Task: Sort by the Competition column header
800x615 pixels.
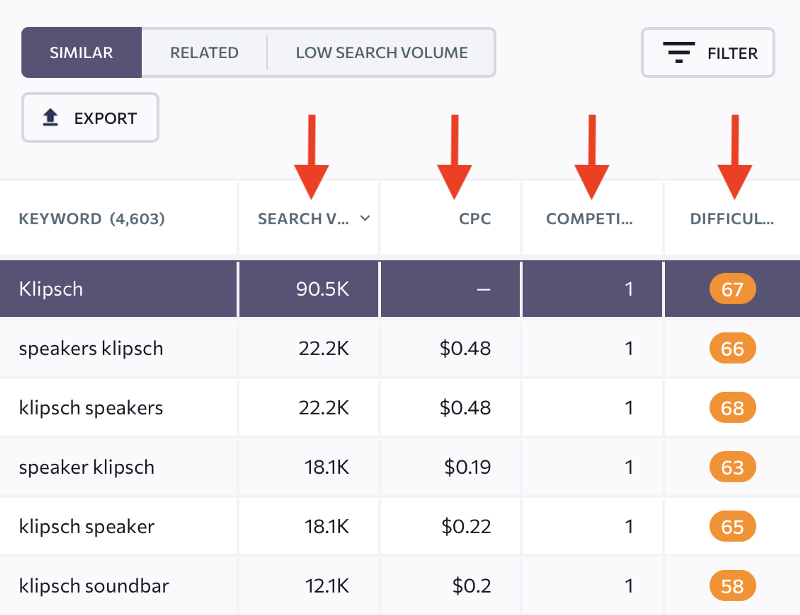Action: 589,218
